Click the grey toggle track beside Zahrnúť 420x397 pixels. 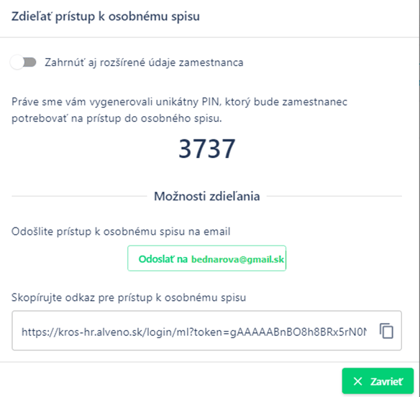click(28, 62)
